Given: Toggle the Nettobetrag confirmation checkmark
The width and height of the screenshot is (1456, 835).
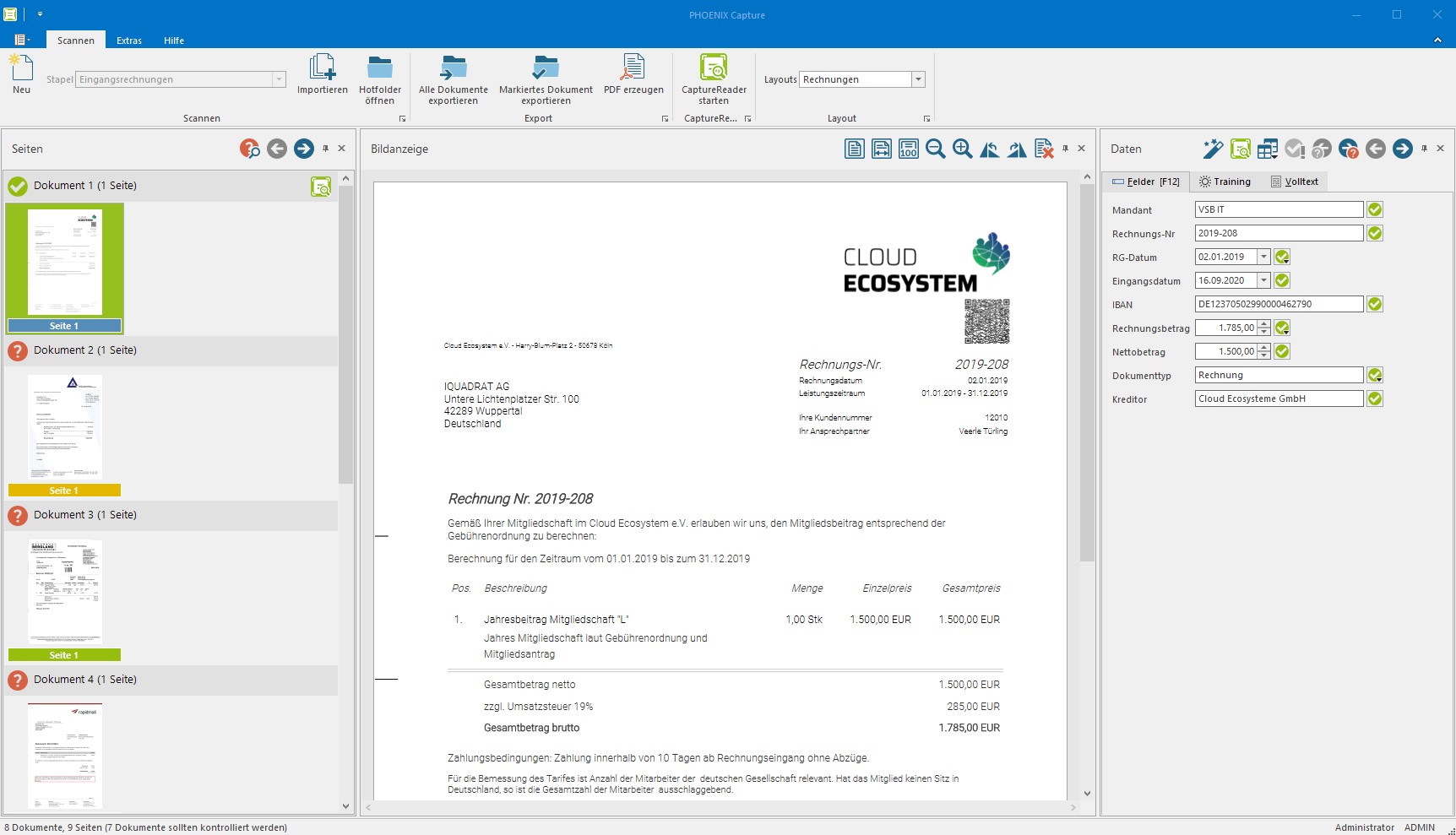Looking at the screenshot, I should pos(1282,351).
